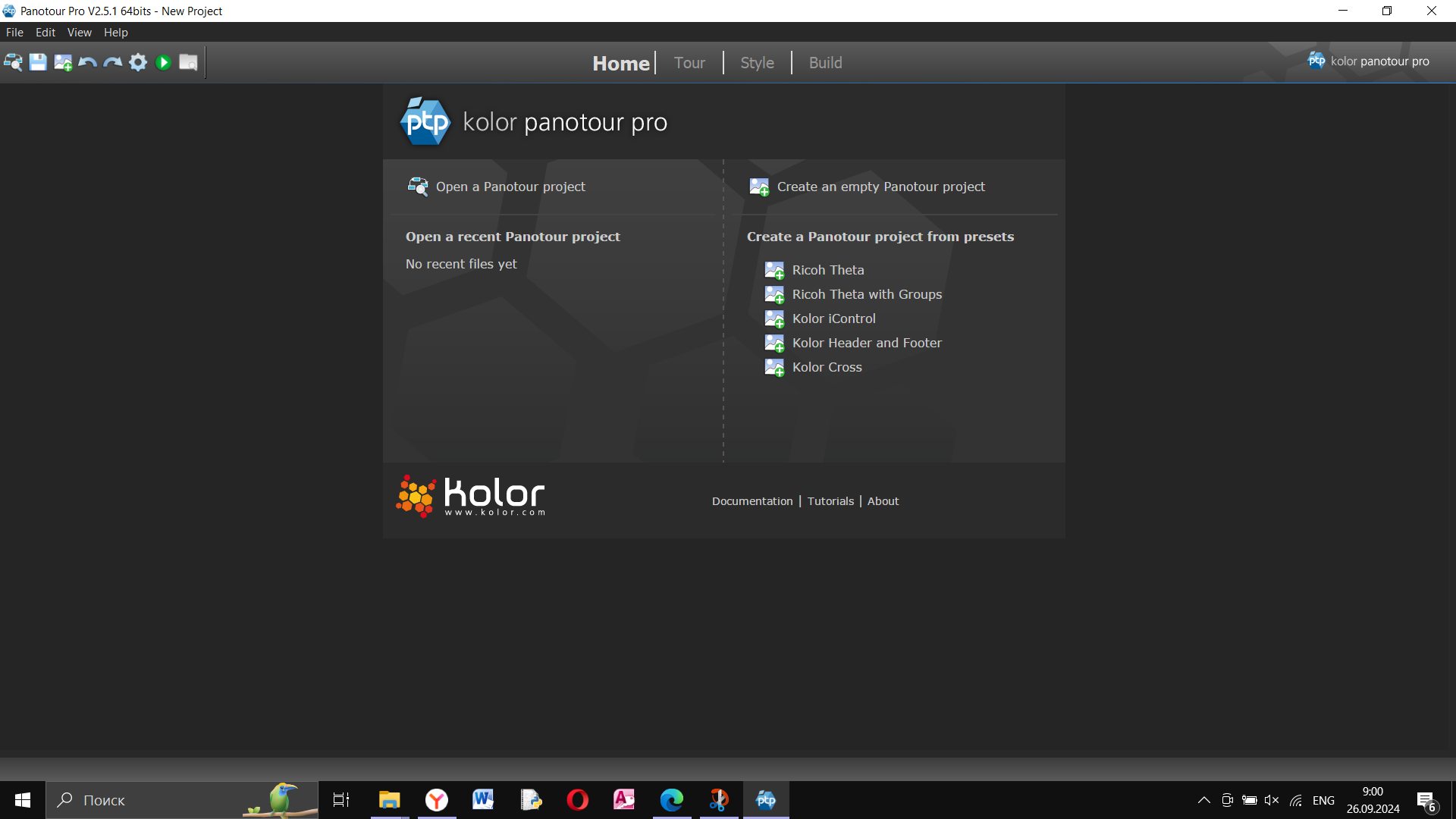Show hidden system tray icons
Viewport: 1456px width, 819px height.
tap(1203, 800)
